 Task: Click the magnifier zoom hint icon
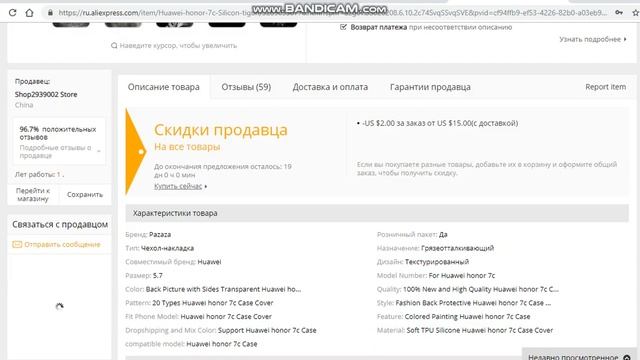tap(114, 45)
